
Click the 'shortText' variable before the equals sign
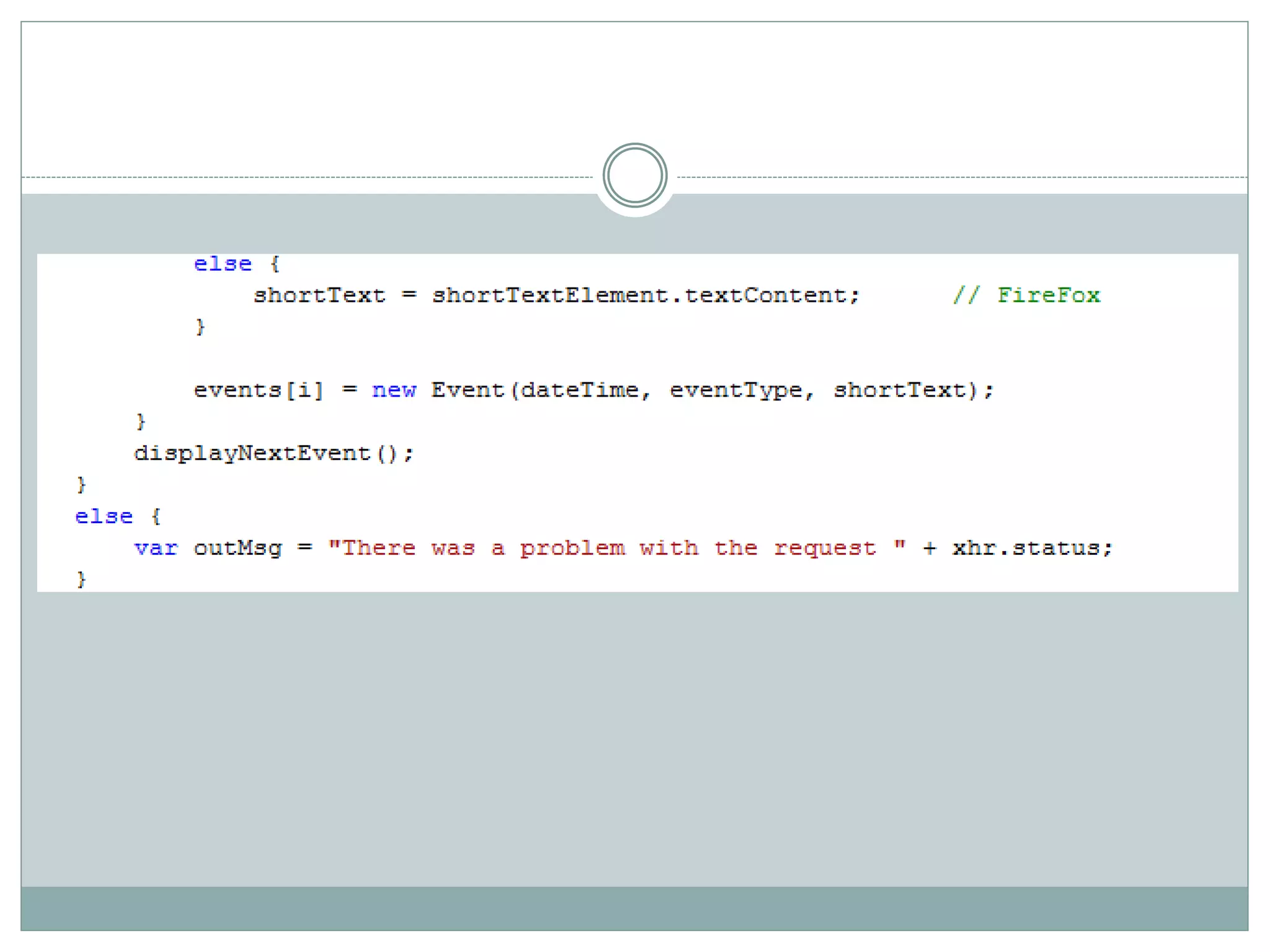tap(319, 296)
